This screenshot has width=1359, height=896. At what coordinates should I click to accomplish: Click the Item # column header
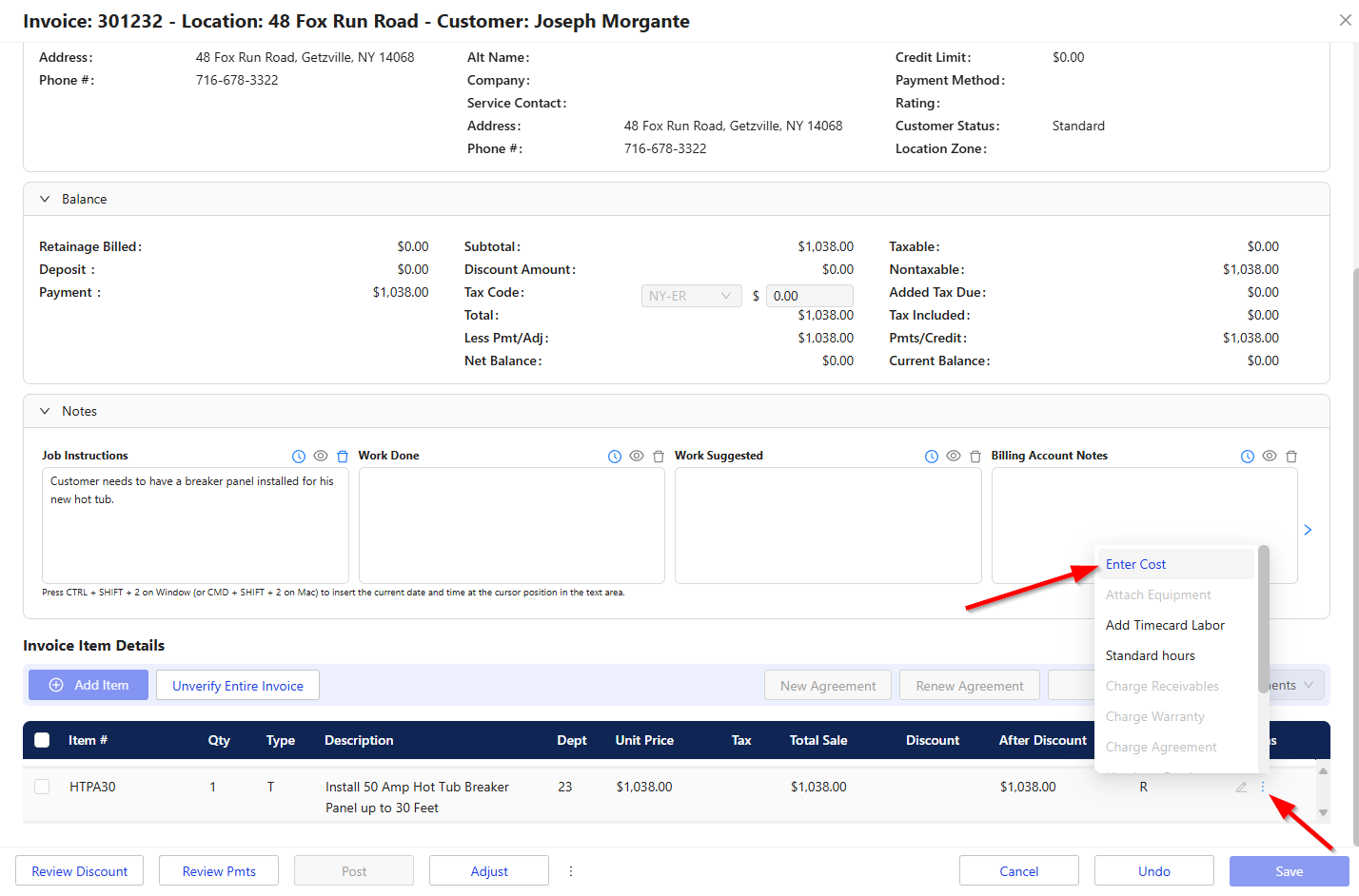coord(88,740)
